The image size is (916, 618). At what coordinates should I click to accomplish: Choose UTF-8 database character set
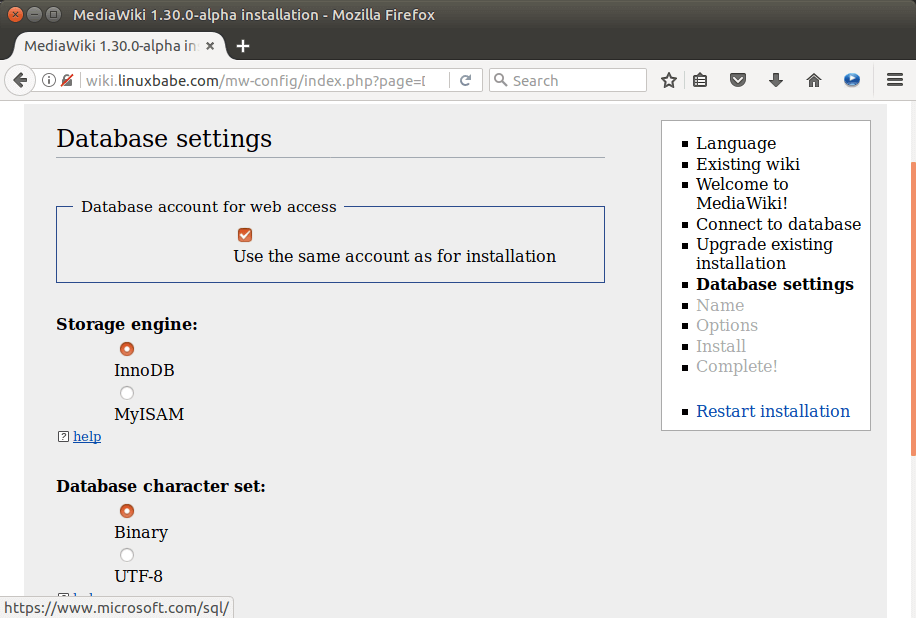[127, 555]
